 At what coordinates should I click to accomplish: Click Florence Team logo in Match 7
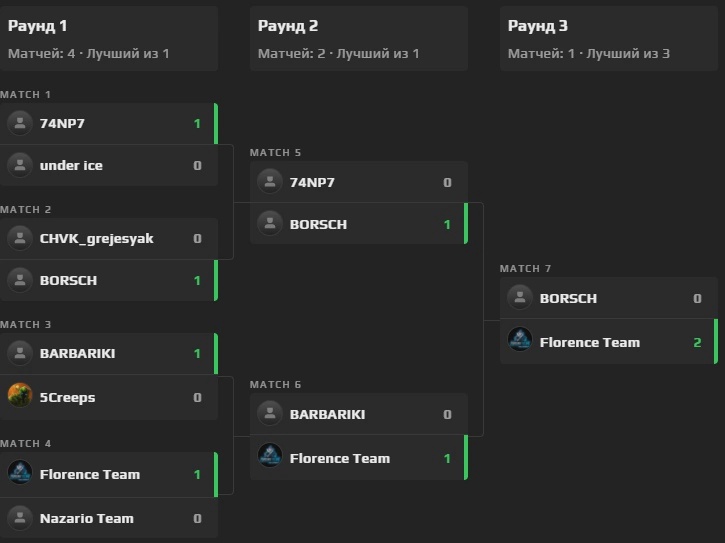[520, 341]
